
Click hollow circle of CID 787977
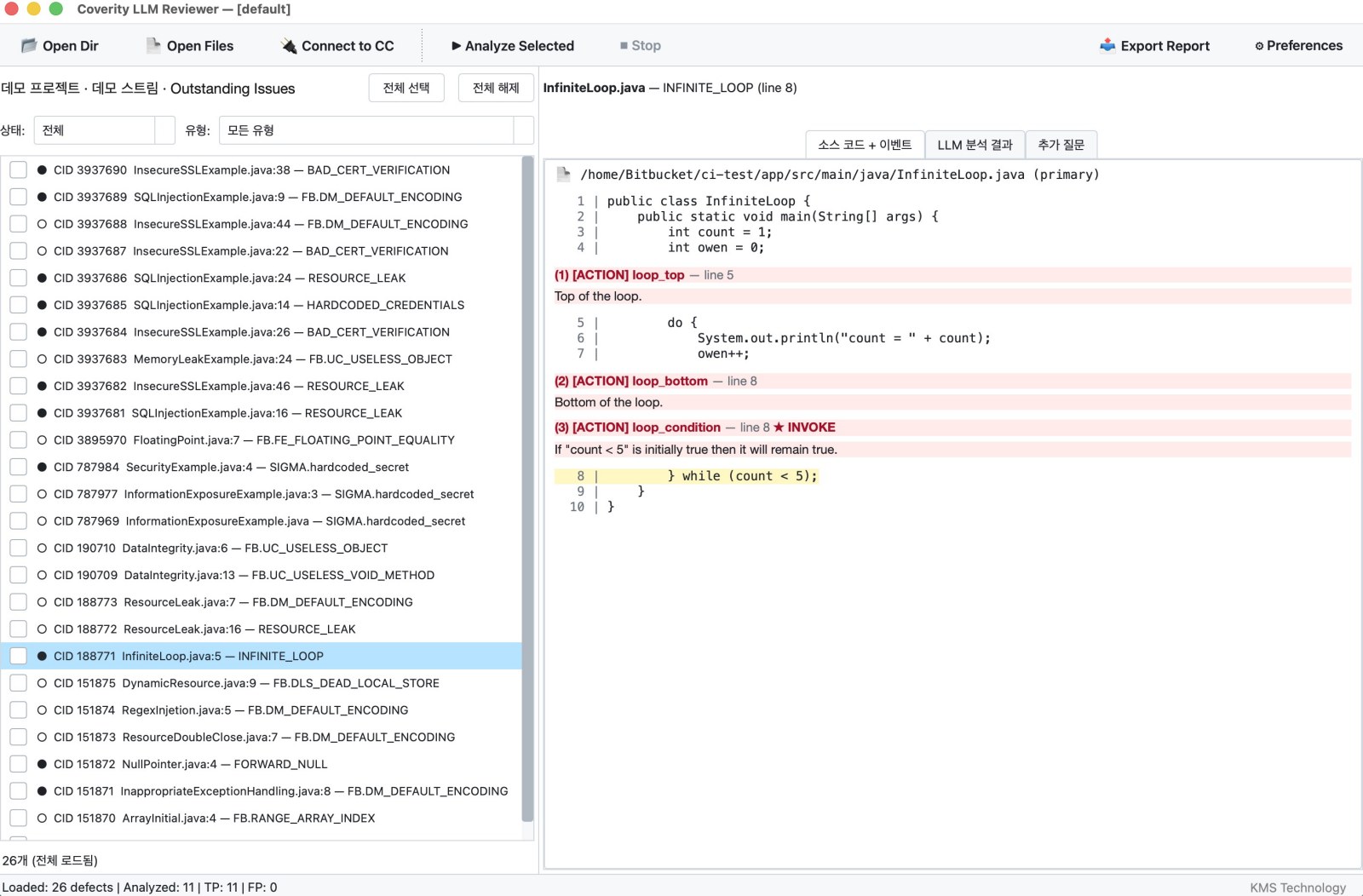coord(42,494)
